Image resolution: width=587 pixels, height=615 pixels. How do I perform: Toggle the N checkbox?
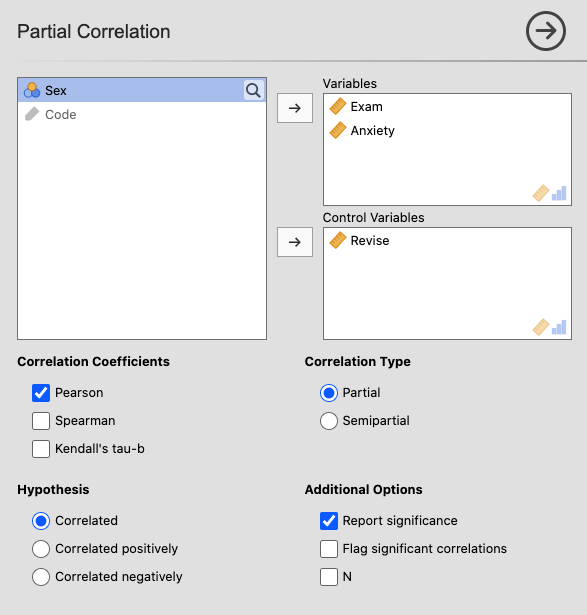coord(329,577)
